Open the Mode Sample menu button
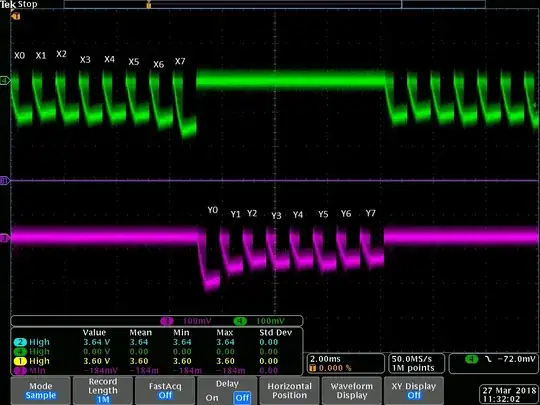Viewport: 540px width, 405px height. 41,391
